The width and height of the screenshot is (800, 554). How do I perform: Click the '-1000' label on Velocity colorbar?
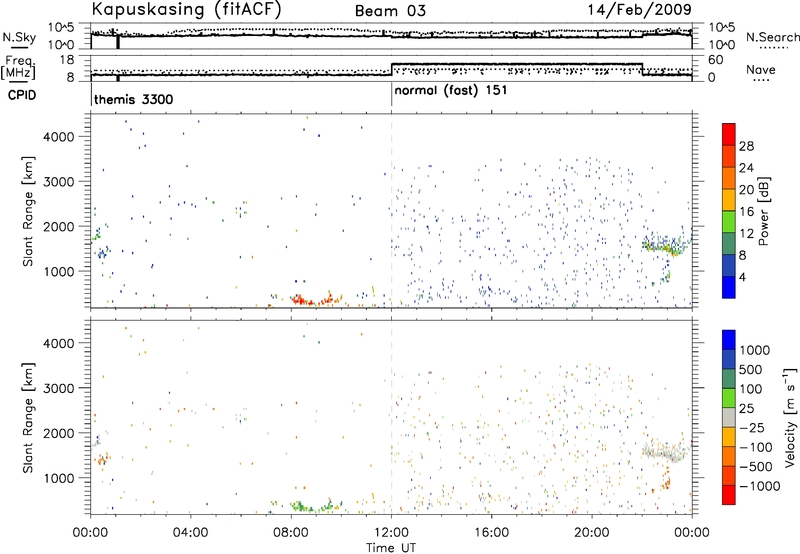(759, 486)
